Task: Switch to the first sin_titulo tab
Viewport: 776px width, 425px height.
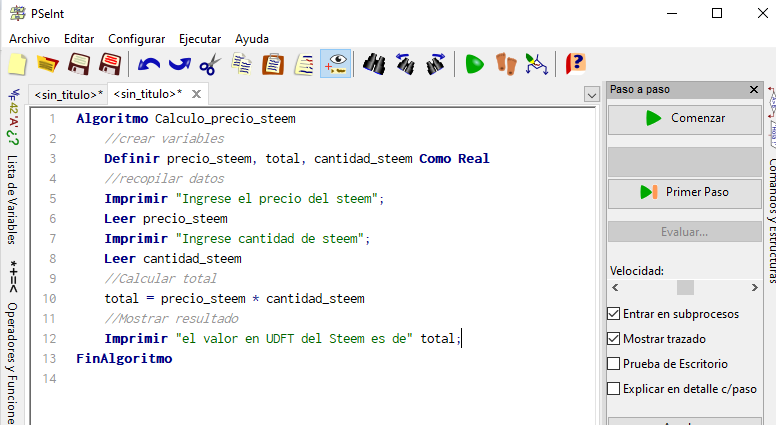Action: [69, 95]
